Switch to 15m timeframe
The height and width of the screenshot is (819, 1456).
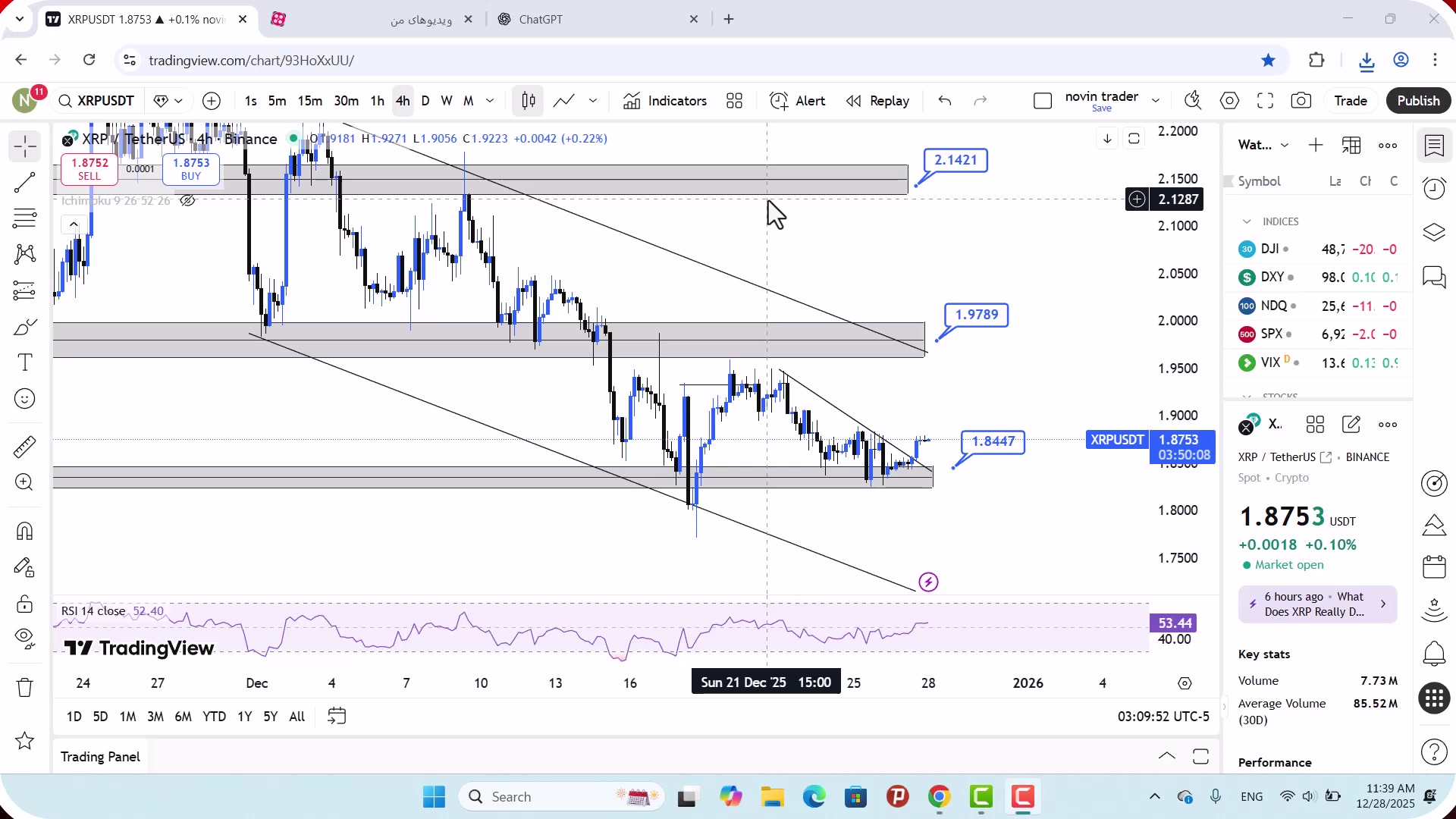(x=309, y=101)
